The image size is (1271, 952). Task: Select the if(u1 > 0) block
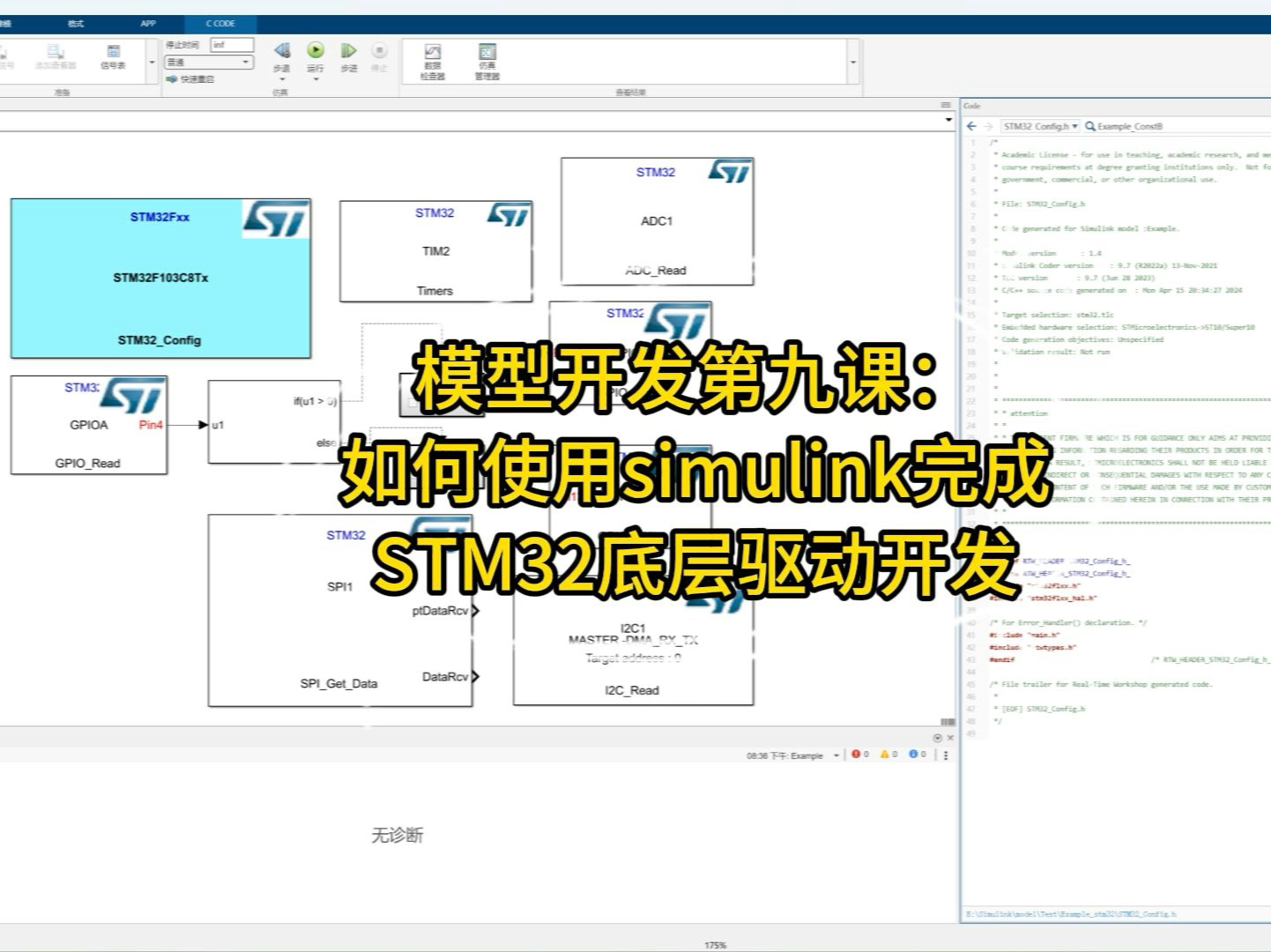[274, 421]
